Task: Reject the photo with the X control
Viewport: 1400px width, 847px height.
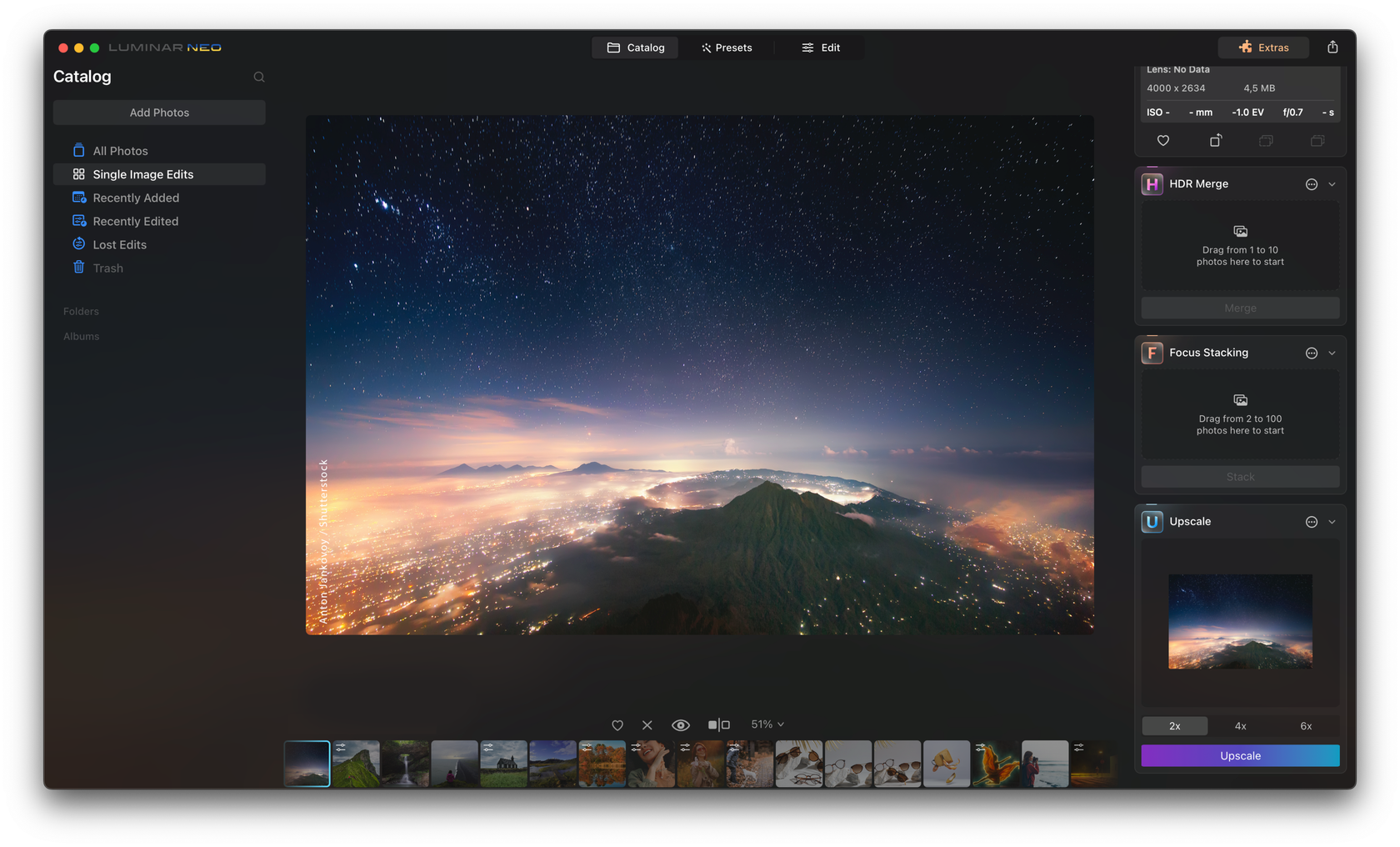Action: pos(647,724)
